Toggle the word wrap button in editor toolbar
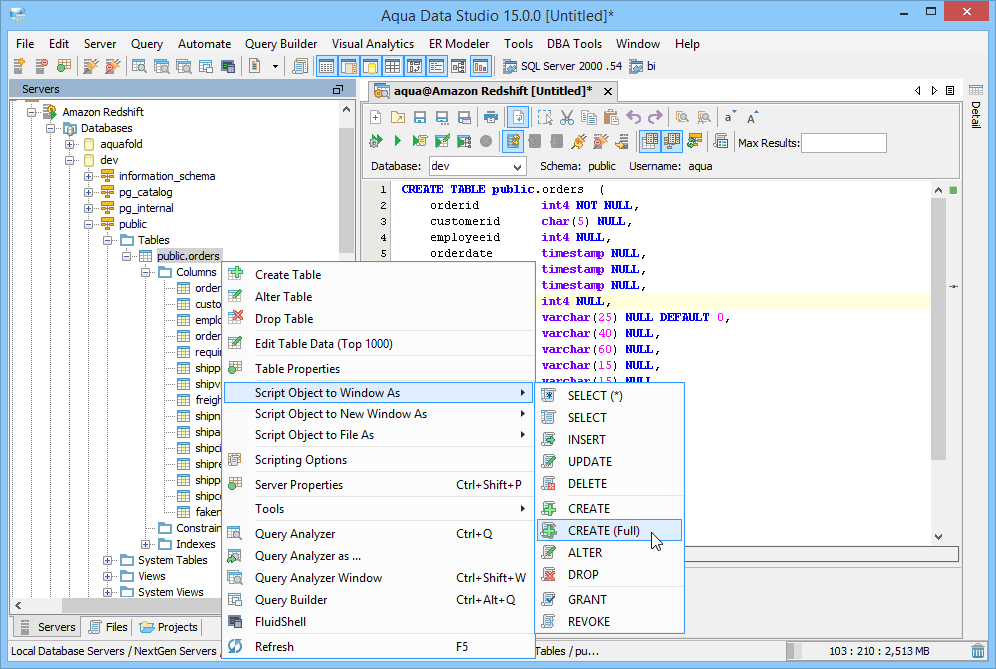The image size is (996, 669). (518, 117)
